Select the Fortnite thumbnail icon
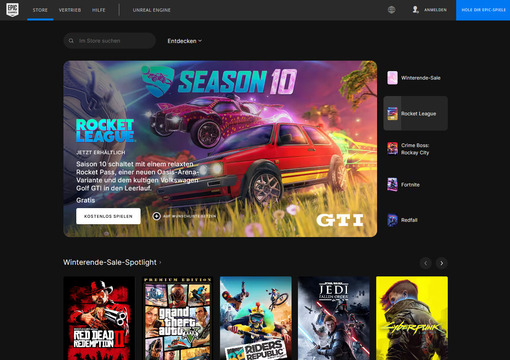The height and width of the screenshot is (360, 510). click(x=392, y=184)
